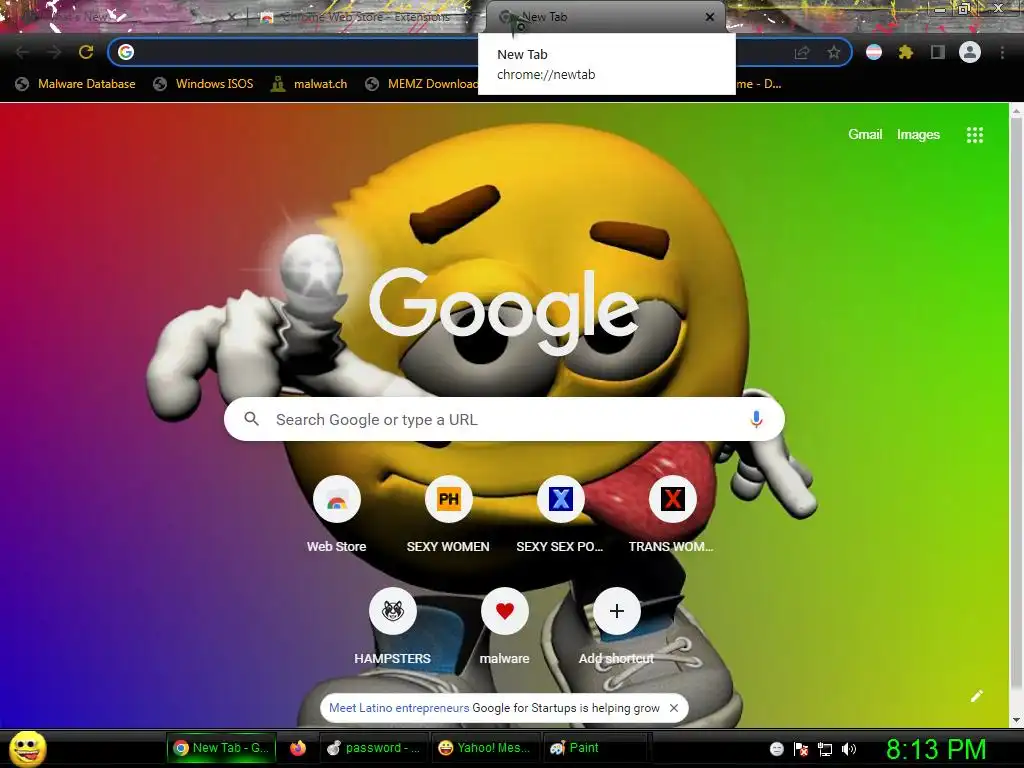
Task: Launch Firefox from the taskbar
Action: coord(298,748)
